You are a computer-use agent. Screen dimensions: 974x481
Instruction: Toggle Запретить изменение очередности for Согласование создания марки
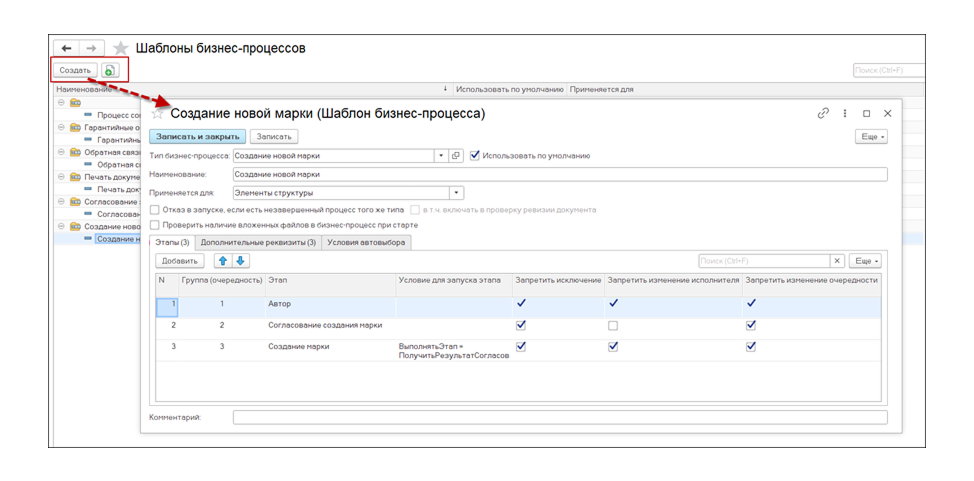[x=751, y=325]
